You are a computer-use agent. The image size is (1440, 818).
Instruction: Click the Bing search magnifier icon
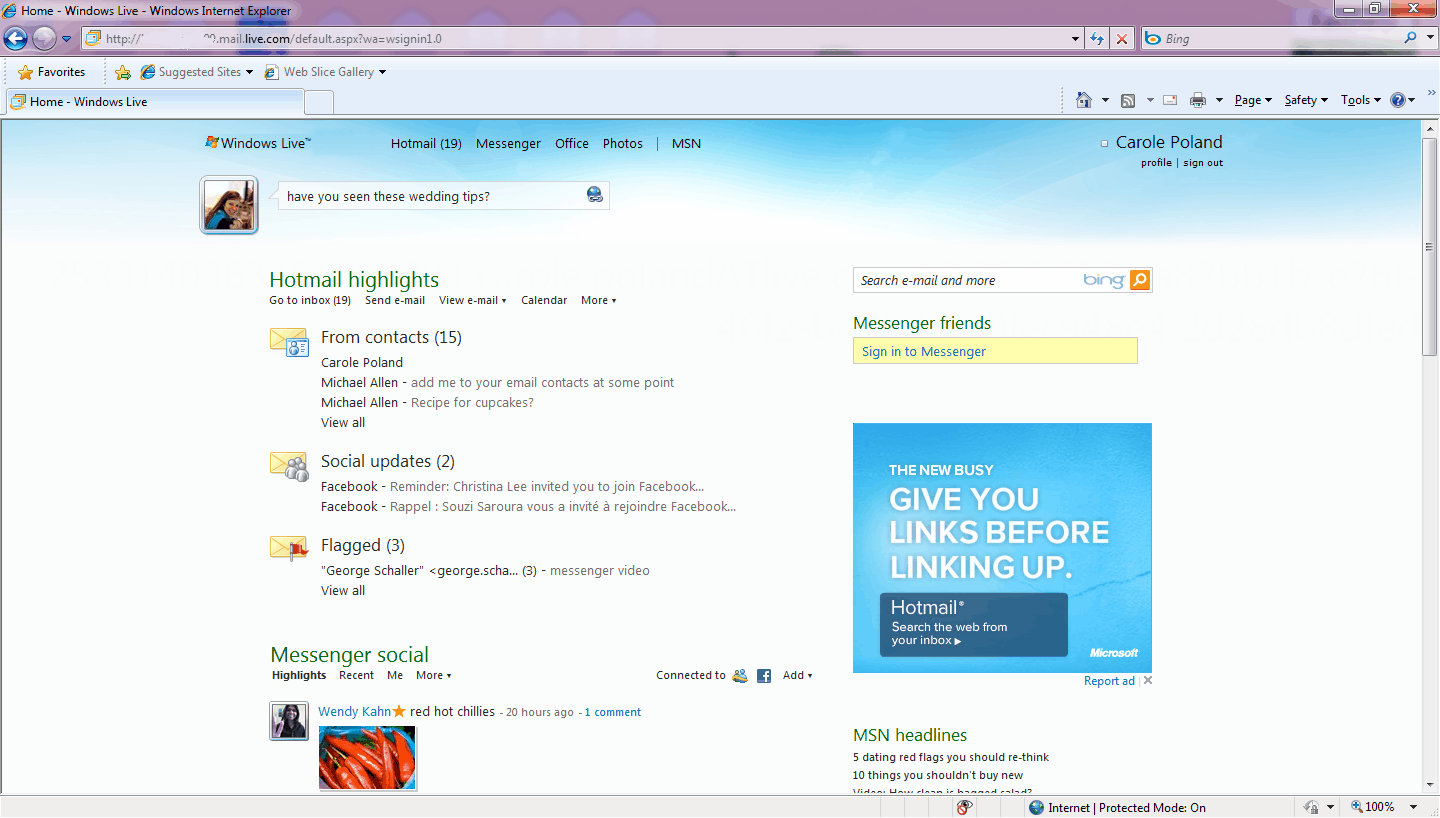1411,38
